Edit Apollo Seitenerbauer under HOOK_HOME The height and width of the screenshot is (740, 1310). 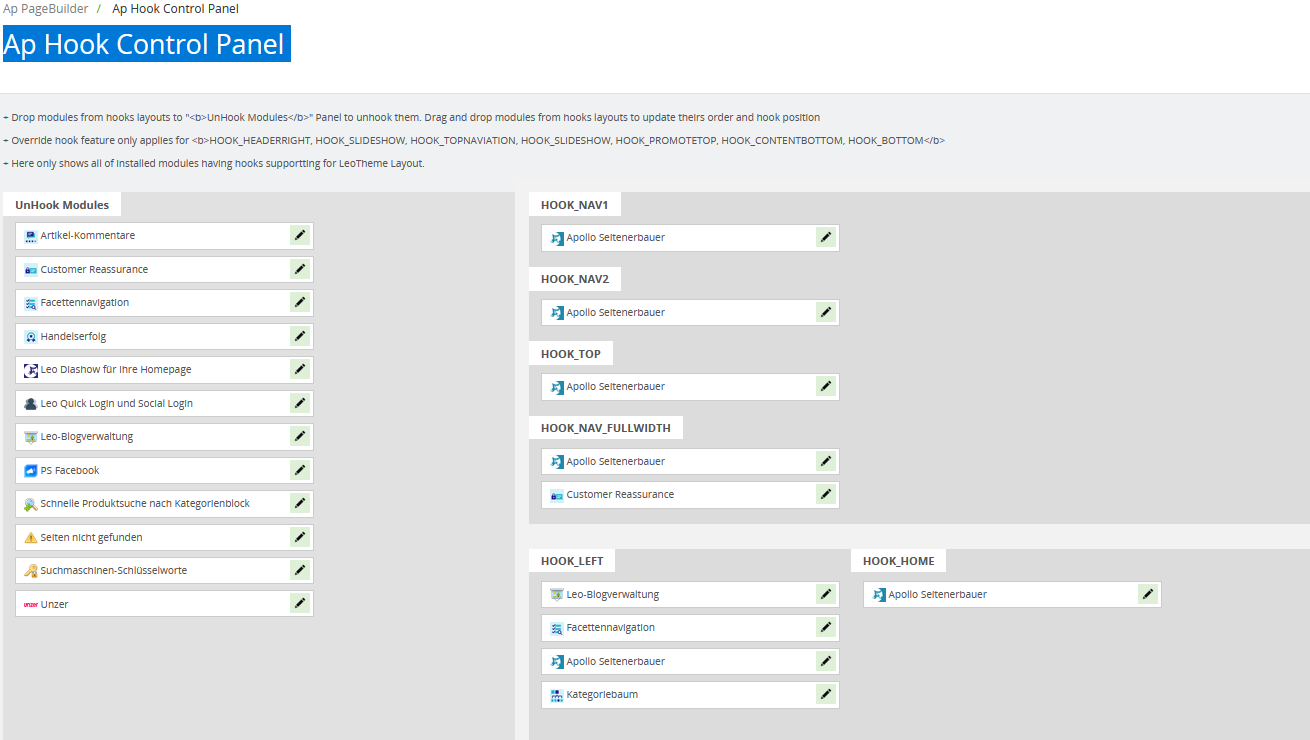point(1148,594)
